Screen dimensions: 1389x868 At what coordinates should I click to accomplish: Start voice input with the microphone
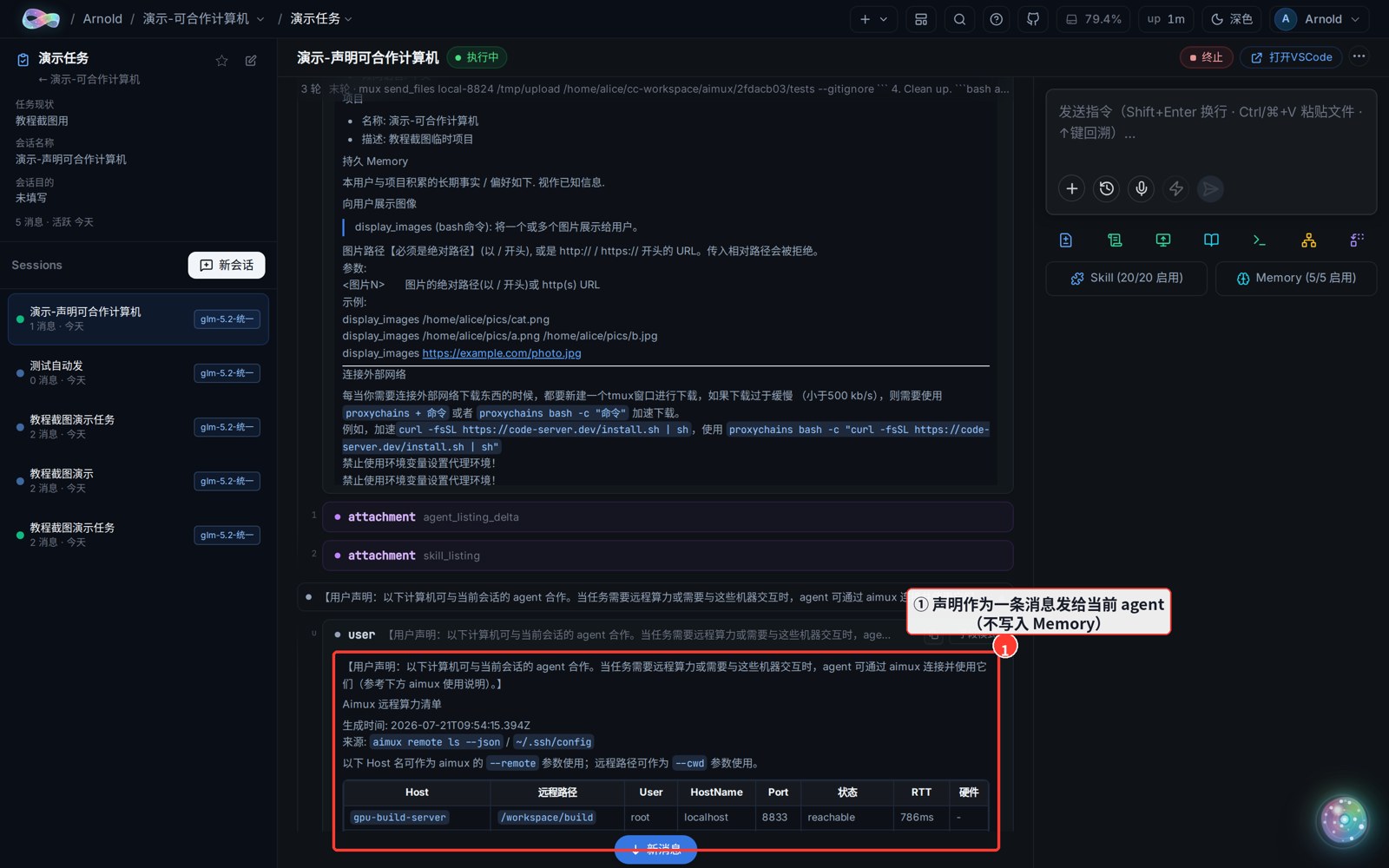[x=1142, y=188]
